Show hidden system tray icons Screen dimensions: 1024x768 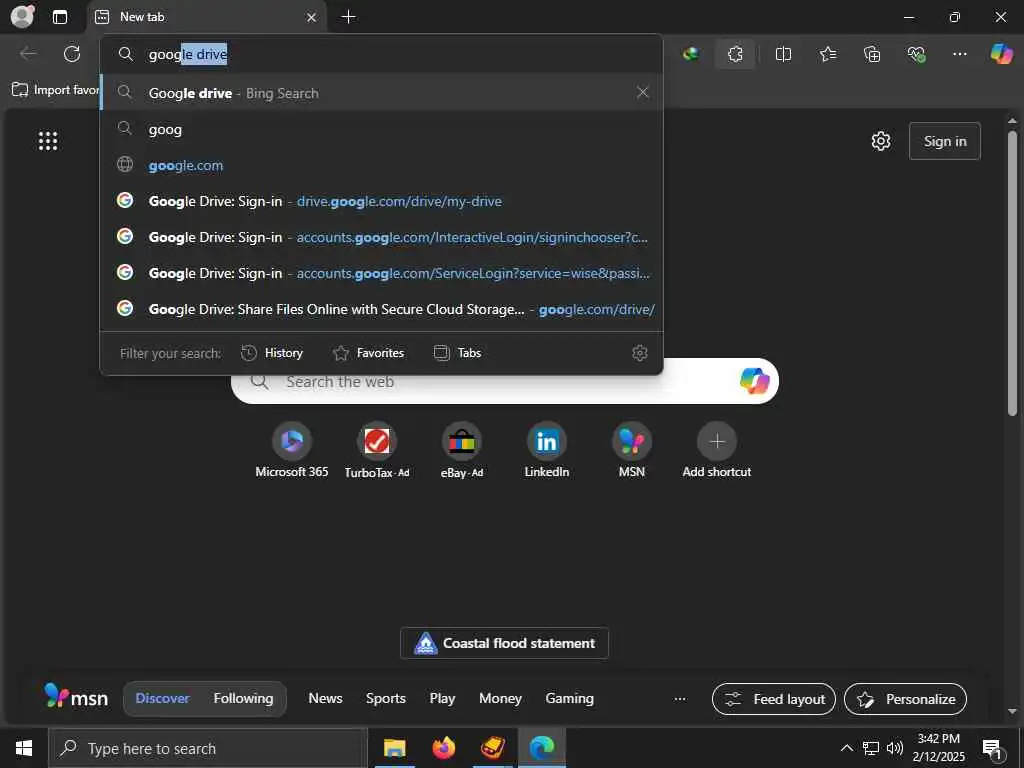(x=846, y=748)
